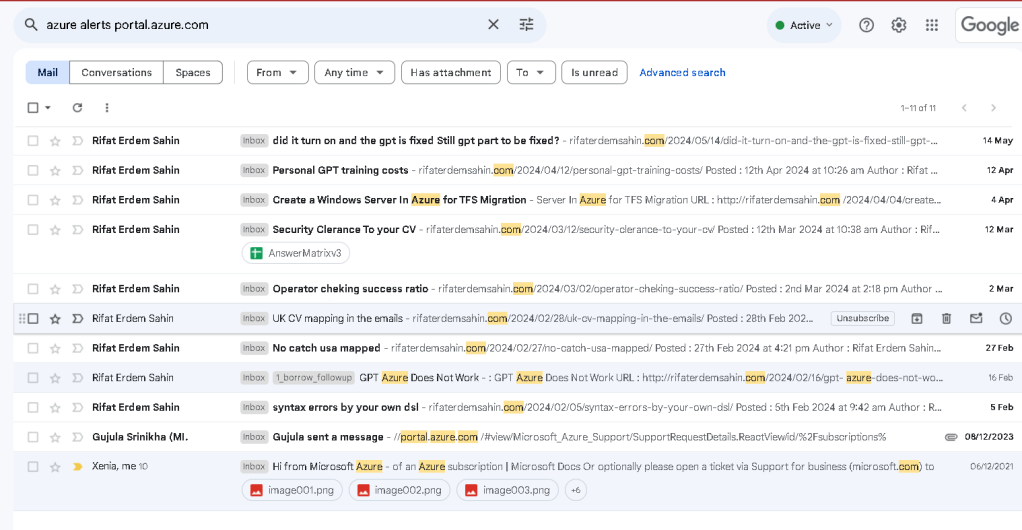This screenshot has height=530, width=1022.
Task: Open the To filter dropdown
Action: click(531, 72)
